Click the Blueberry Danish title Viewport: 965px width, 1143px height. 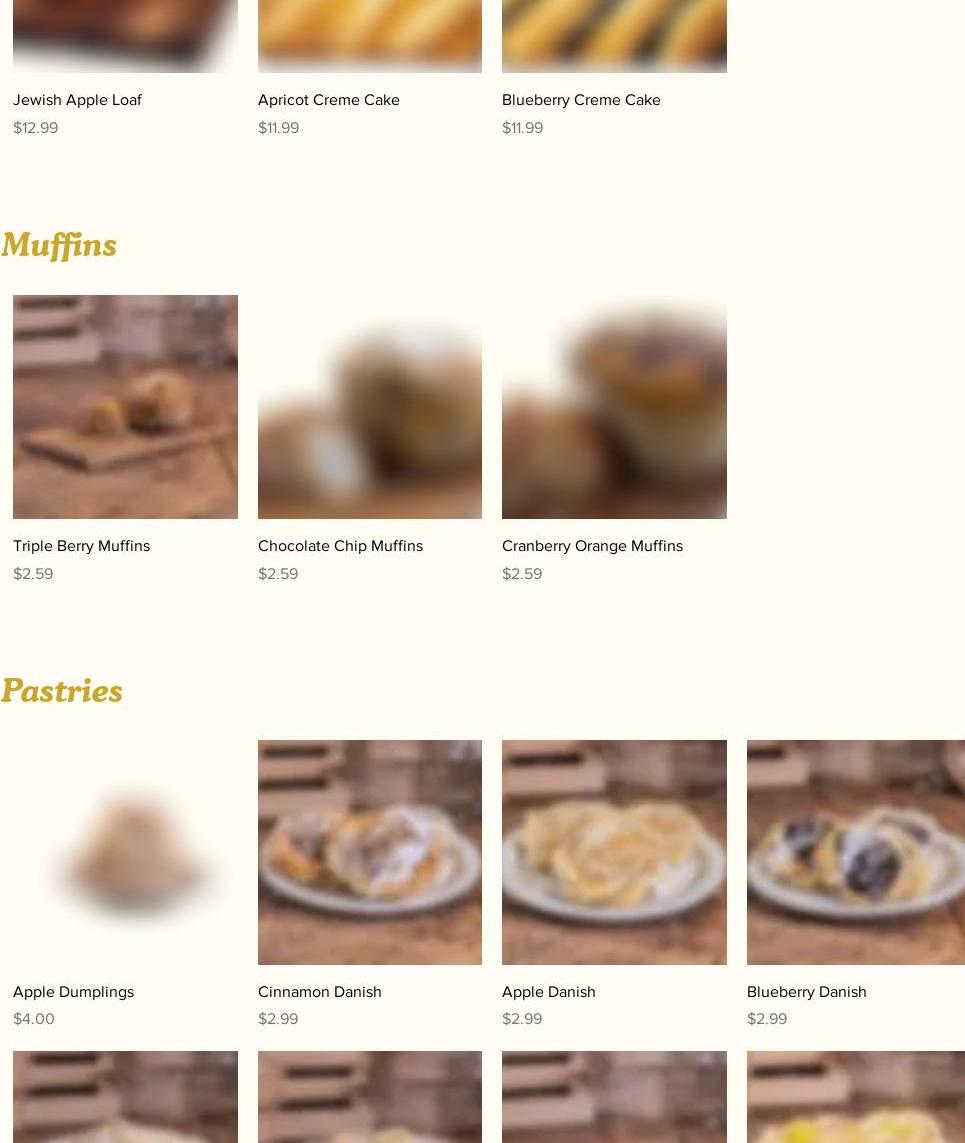coord(807,992)
